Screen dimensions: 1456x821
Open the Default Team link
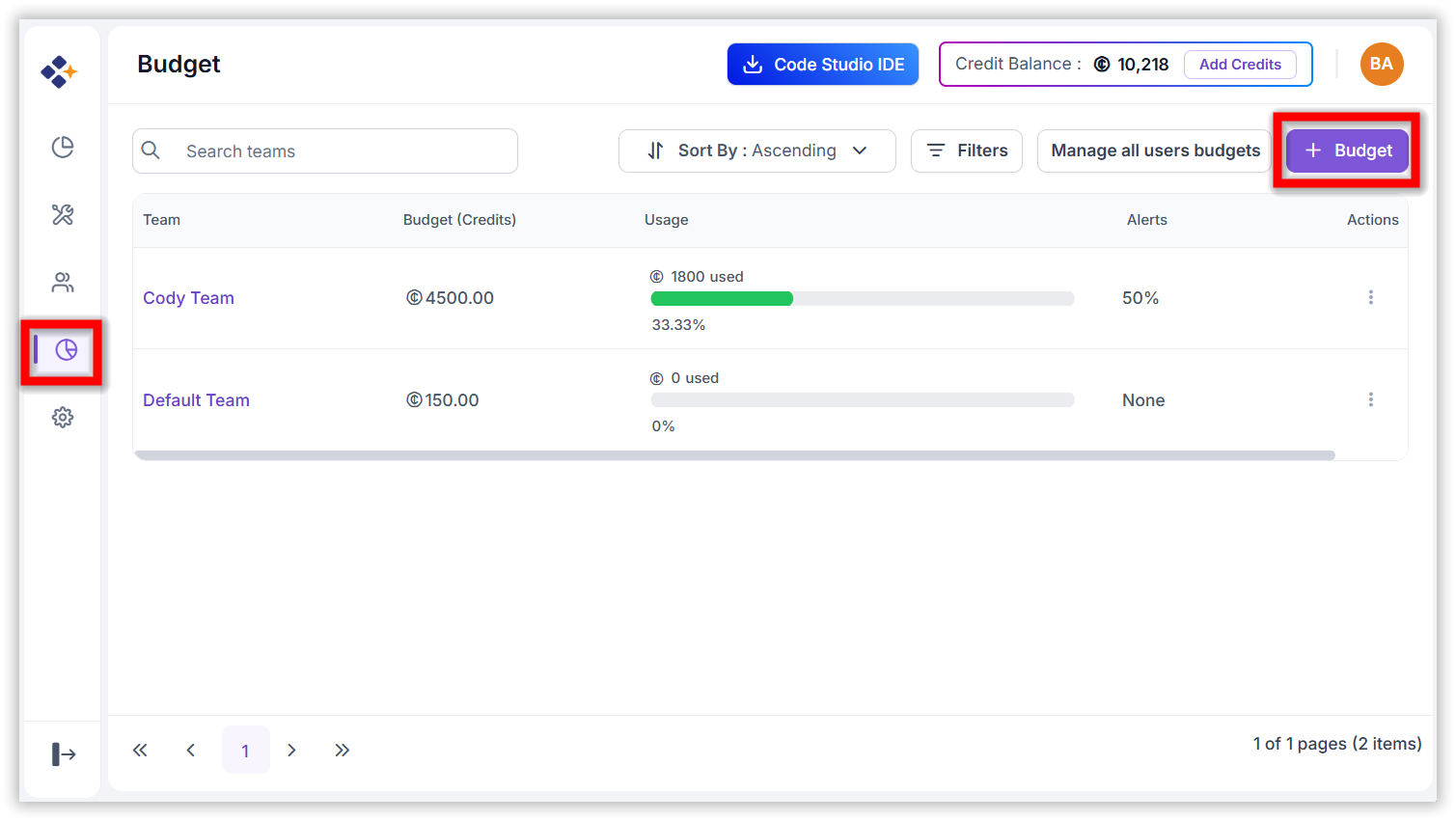[x=196, y=400]
